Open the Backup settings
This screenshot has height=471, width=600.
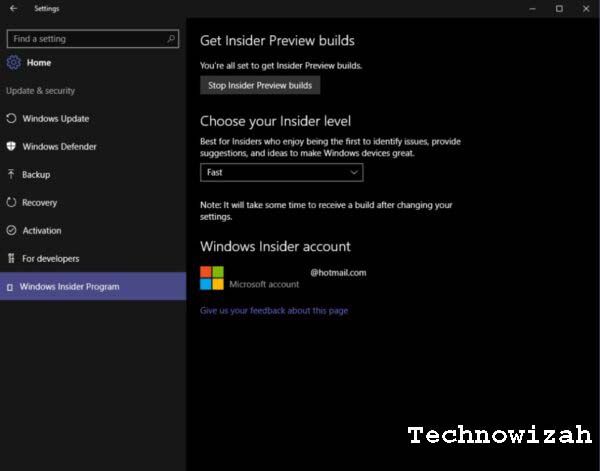[x=93, y=174]
